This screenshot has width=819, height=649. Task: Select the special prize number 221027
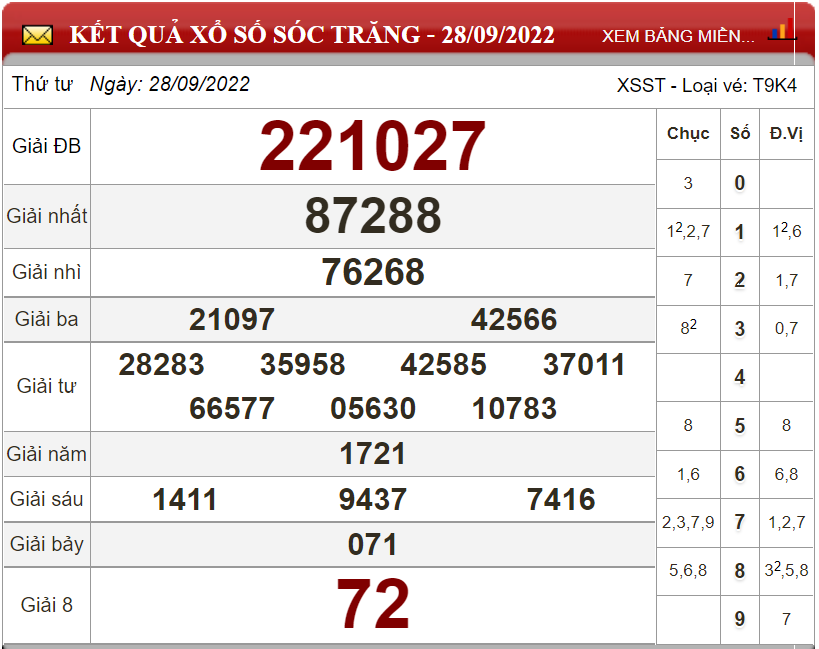[373, 147]
